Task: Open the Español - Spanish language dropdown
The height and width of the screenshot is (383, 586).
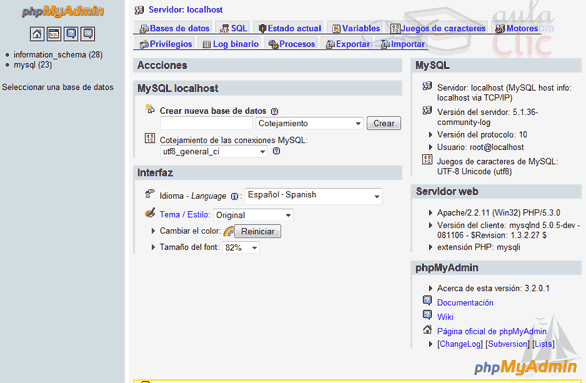Action: tap(314, 196)
